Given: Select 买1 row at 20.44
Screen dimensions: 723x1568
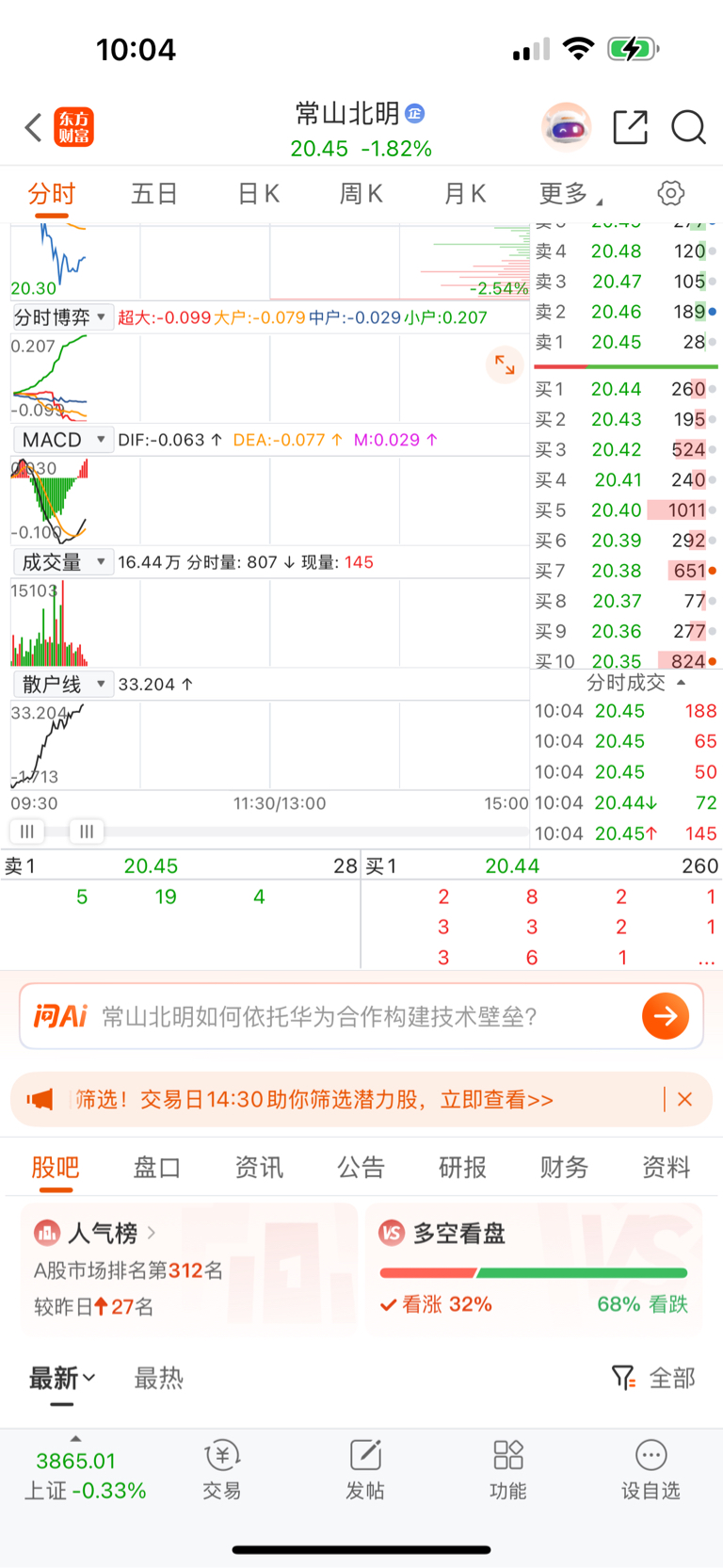Looking at the screenshot, I should tap(626, 389).
